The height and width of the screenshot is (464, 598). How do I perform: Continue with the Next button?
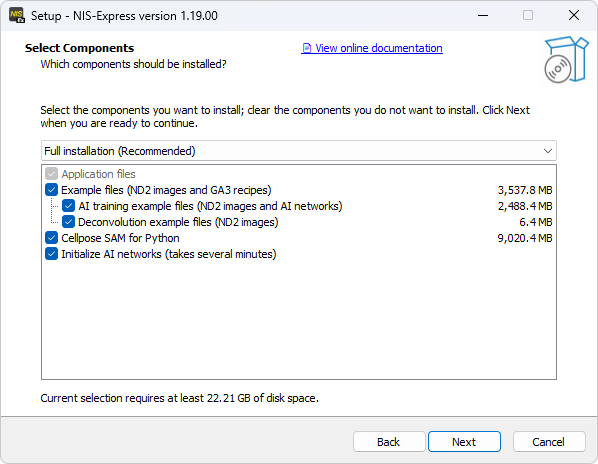[x=464, y=442]
